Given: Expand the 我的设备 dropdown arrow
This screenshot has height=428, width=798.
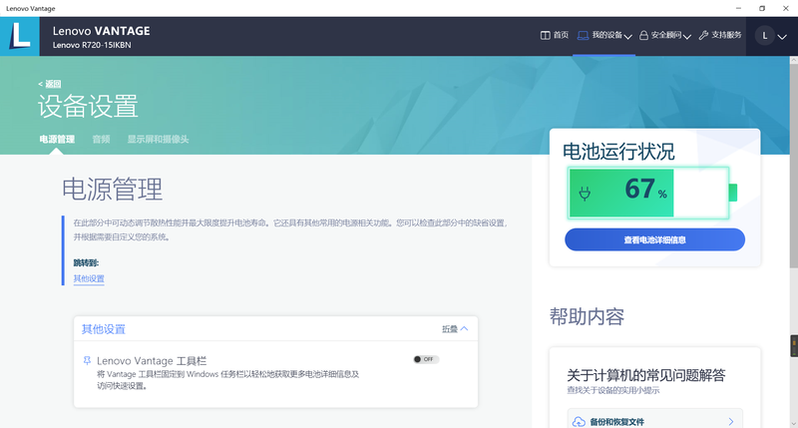Looking at the screenshot, I should coord(629,37).
